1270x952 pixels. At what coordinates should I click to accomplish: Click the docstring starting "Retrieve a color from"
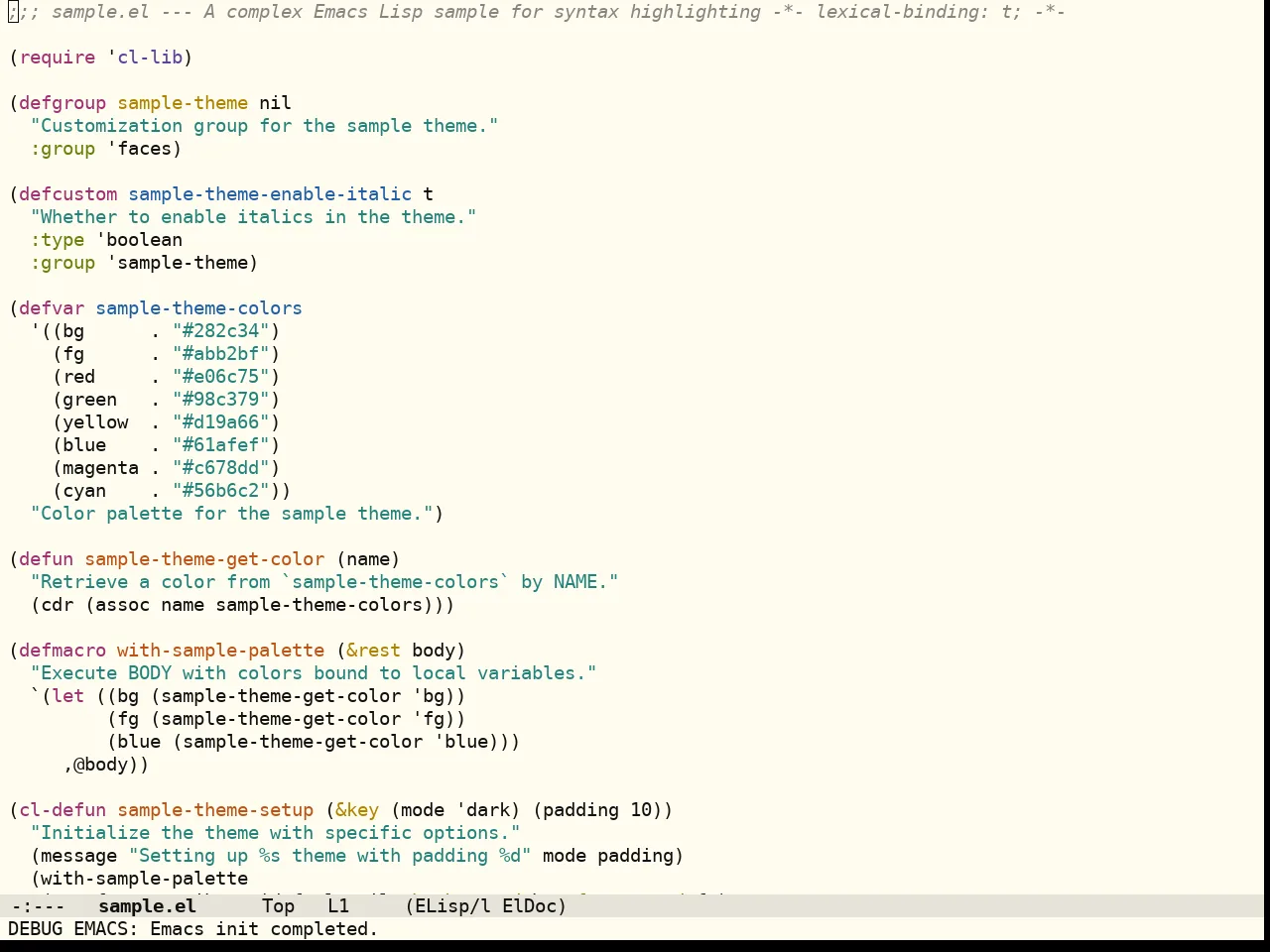tap(324, 582)
